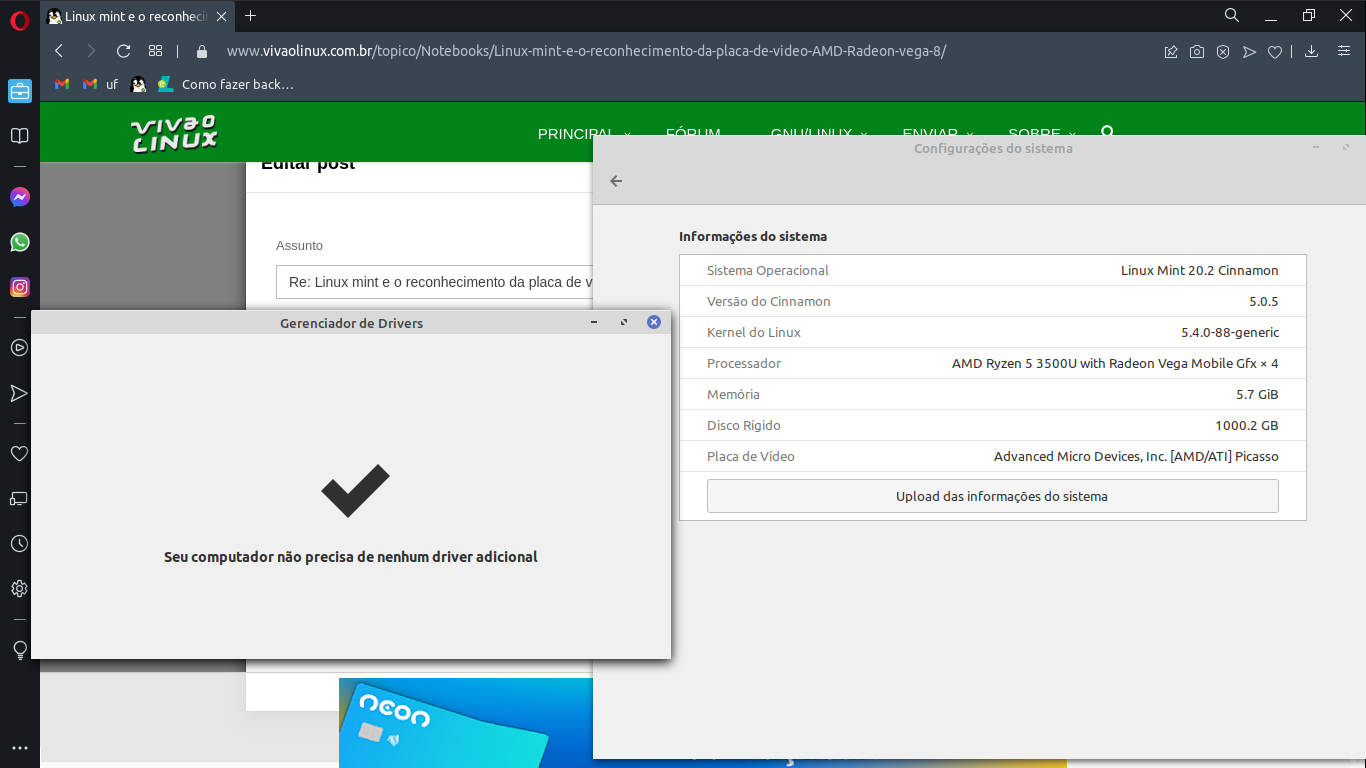Close the Gerenciador de Drivers window
The image size is (1366, 768).
(x=654, y=322)
